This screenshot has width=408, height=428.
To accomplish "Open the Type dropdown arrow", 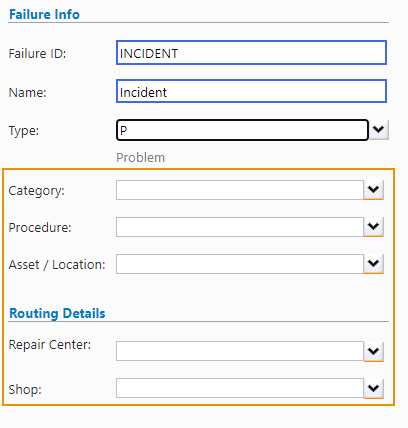I will tap(379, 130).
